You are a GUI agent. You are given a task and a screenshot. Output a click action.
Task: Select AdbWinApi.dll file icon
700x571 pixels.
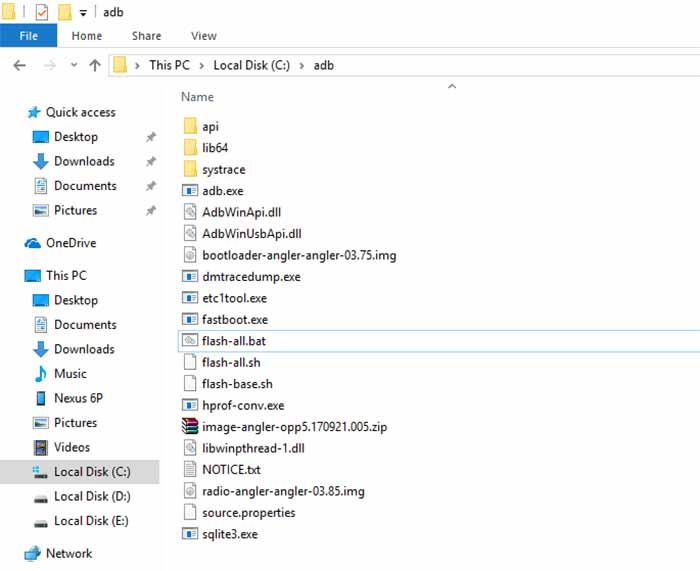190,212
